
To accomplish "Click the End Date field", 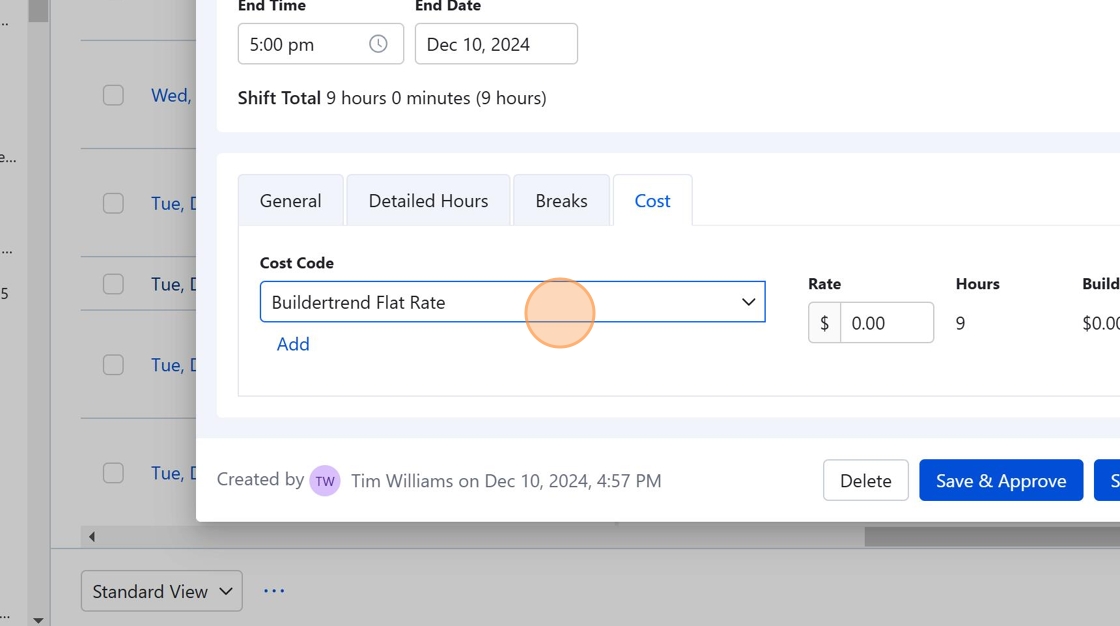I will tap(496, 44).
